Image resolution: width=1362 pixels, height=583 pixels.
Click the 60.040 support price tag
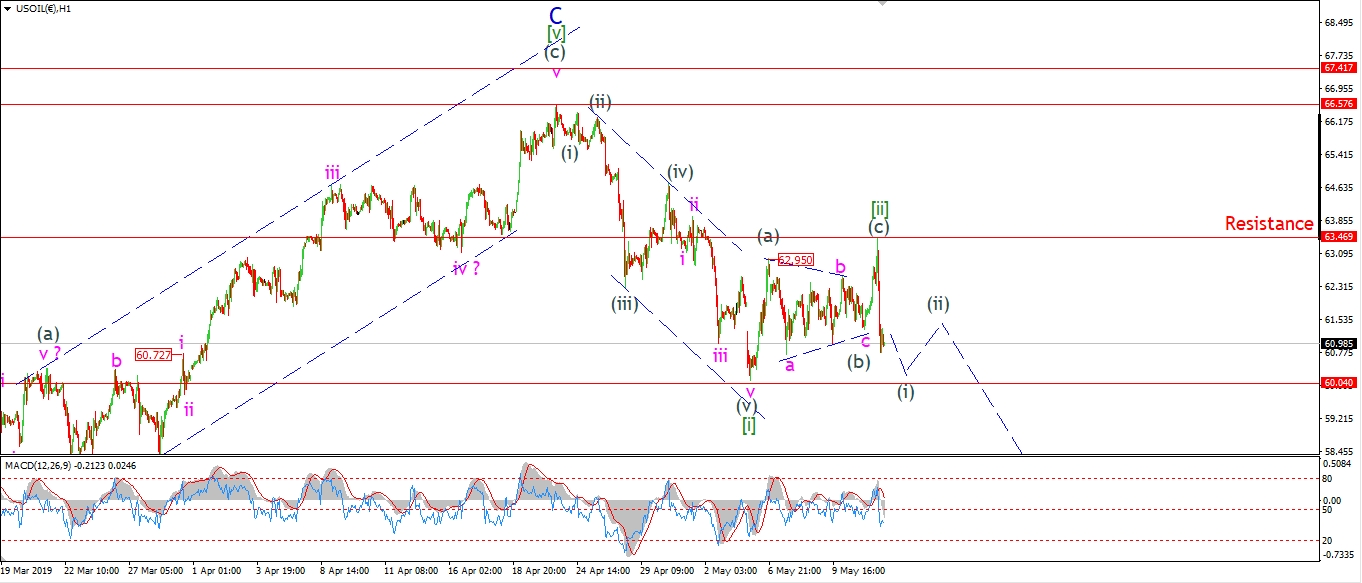[x=1338, y=383]
